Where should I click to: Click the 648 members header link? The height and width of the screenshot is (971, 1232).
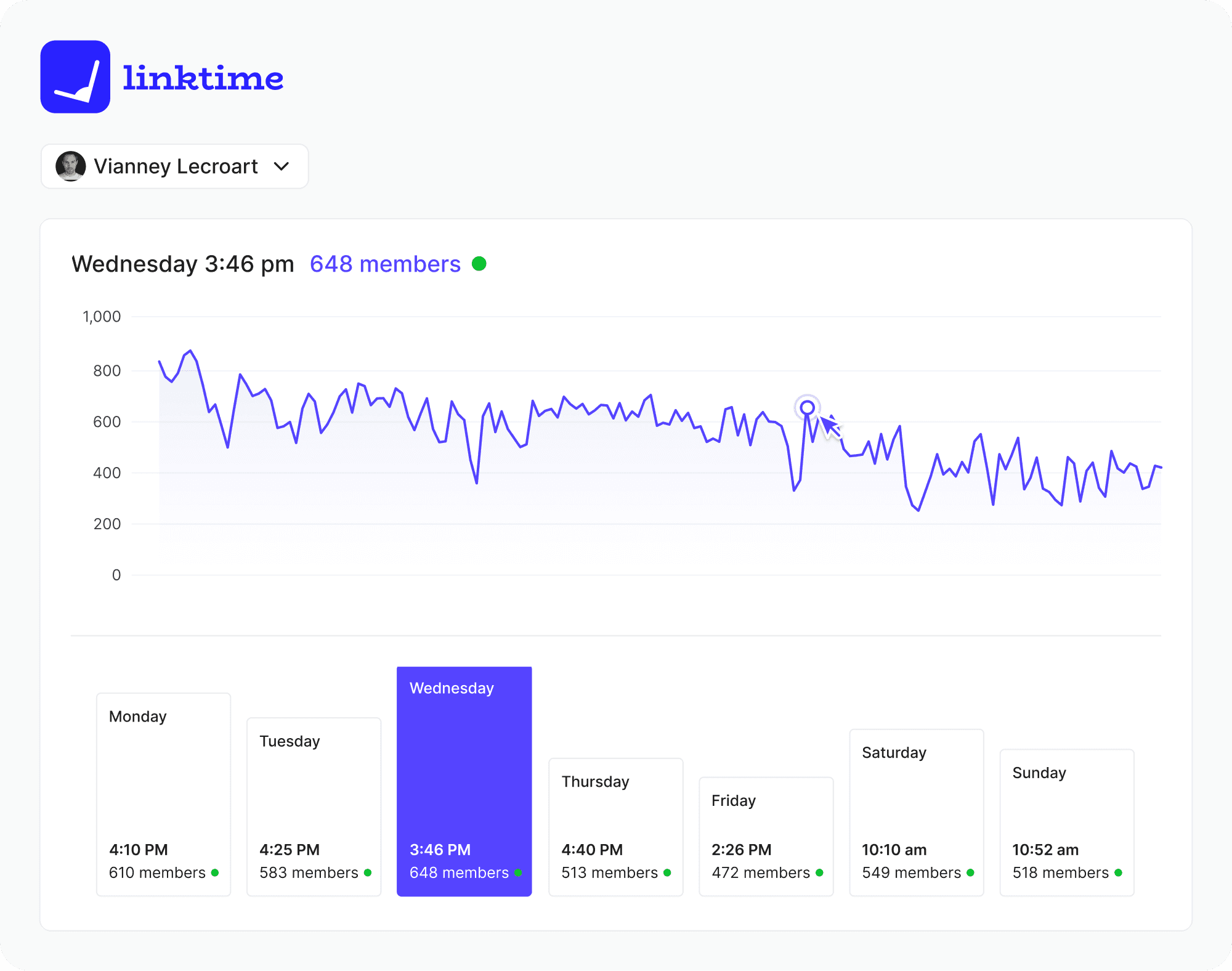[385, 264]
